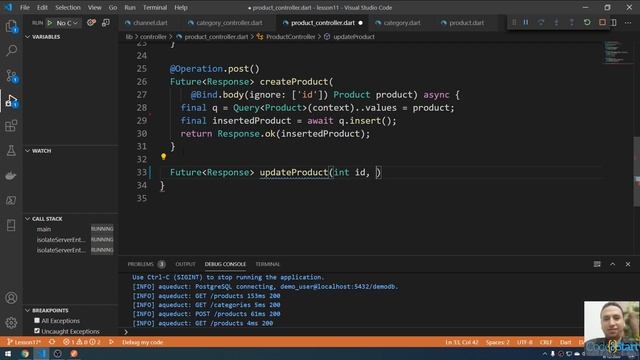
Task: Open the OUTPUT panel tab
Action: point(185,264)
